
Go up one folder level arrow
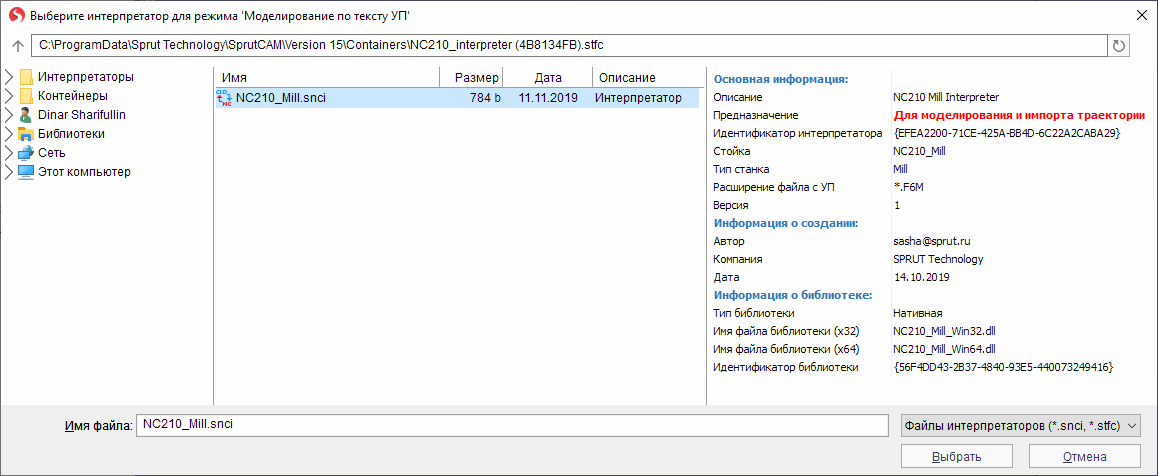click(x=18, y=46)
